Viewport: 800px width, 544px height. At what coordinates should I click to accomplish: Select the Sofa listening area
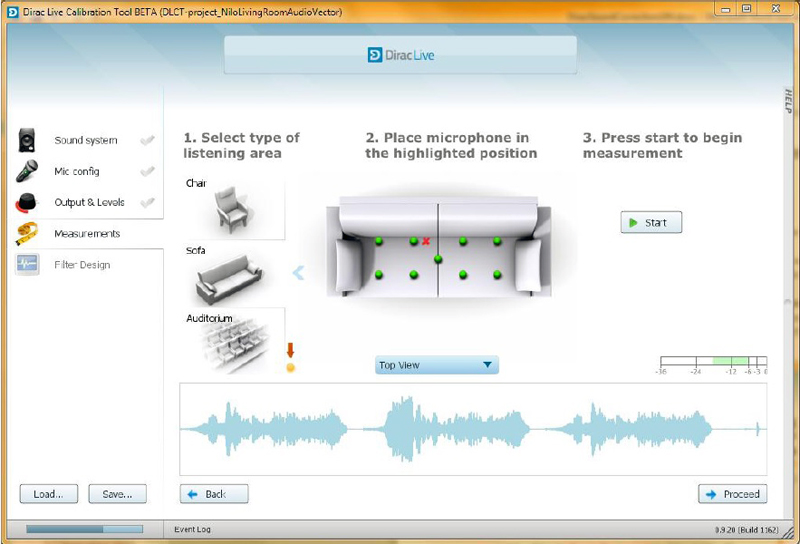coord(233,275)
